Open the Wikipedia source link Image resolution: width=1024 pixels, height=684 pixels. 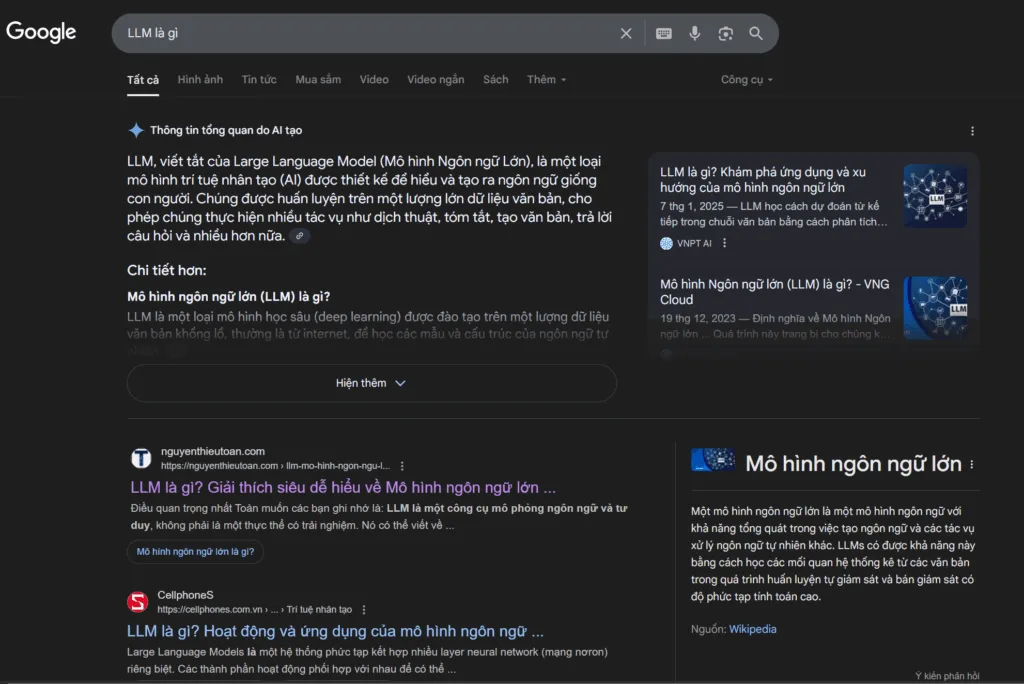click(x=752, y=629)
